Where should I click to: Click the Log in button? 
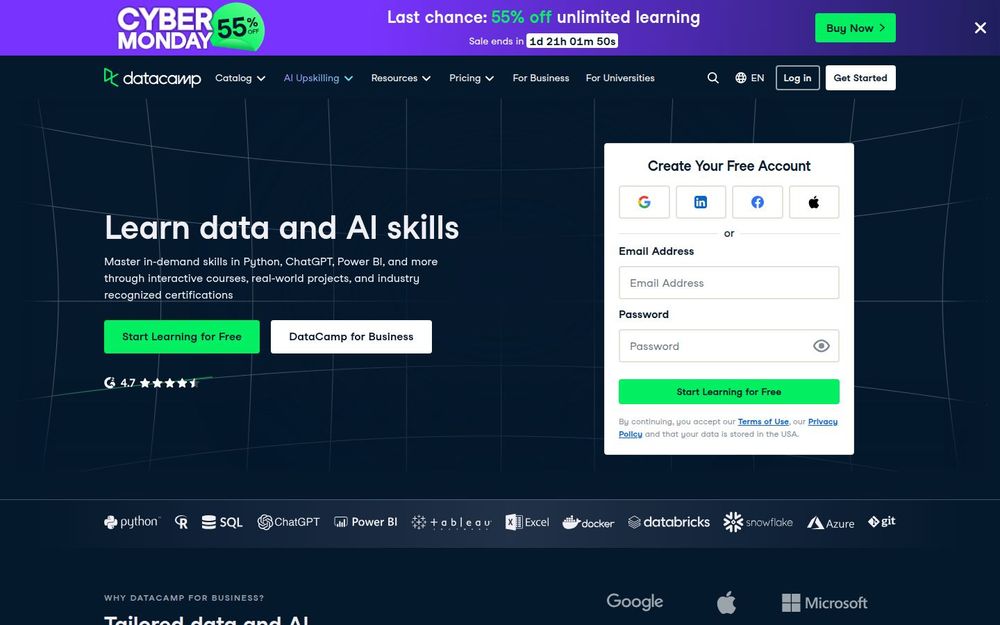[797, 78]
